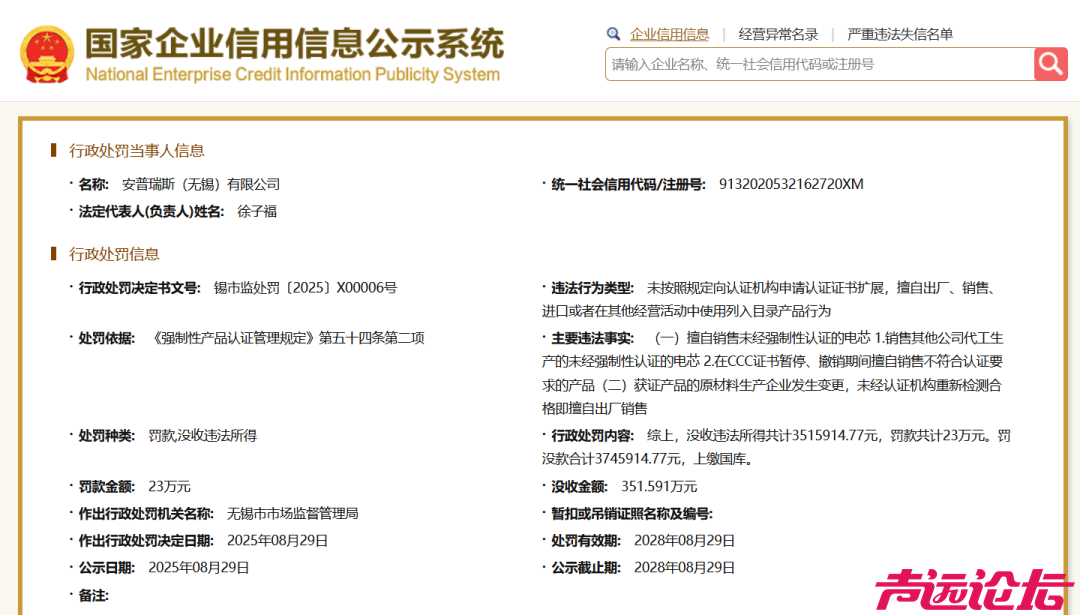
Task: Click the magnifier icon beside 企业信用信息
Action: (x=613, y=33)
